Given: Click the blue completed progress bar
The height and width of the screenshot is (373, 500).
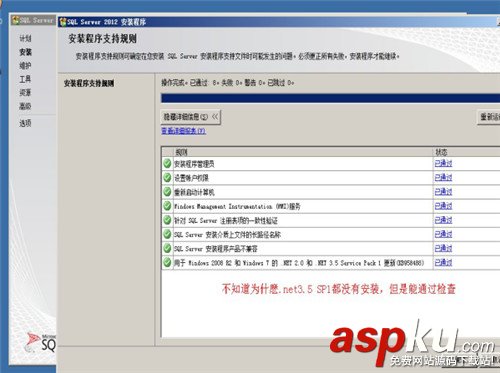Looking at the screenshot, I should tap(330, 98).
